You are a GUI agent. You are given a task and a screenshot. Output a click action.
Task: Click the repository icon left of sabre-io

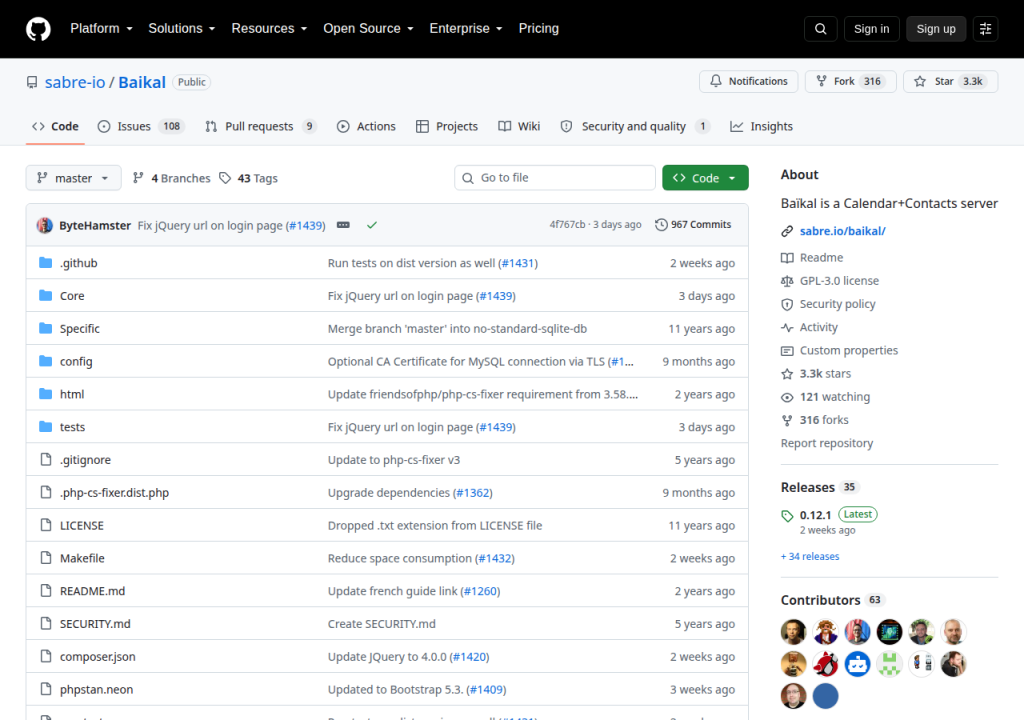pos(32,82)
